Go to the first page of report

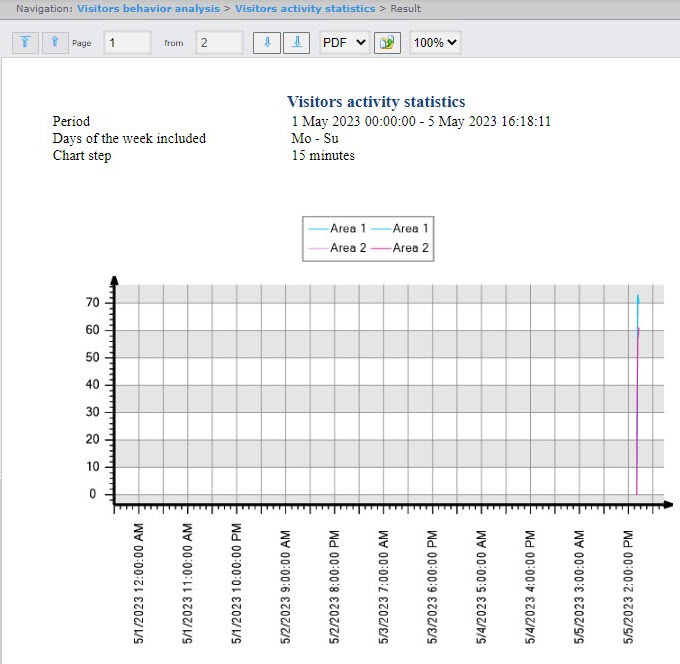pyautogui.click(x=26, y=43)
